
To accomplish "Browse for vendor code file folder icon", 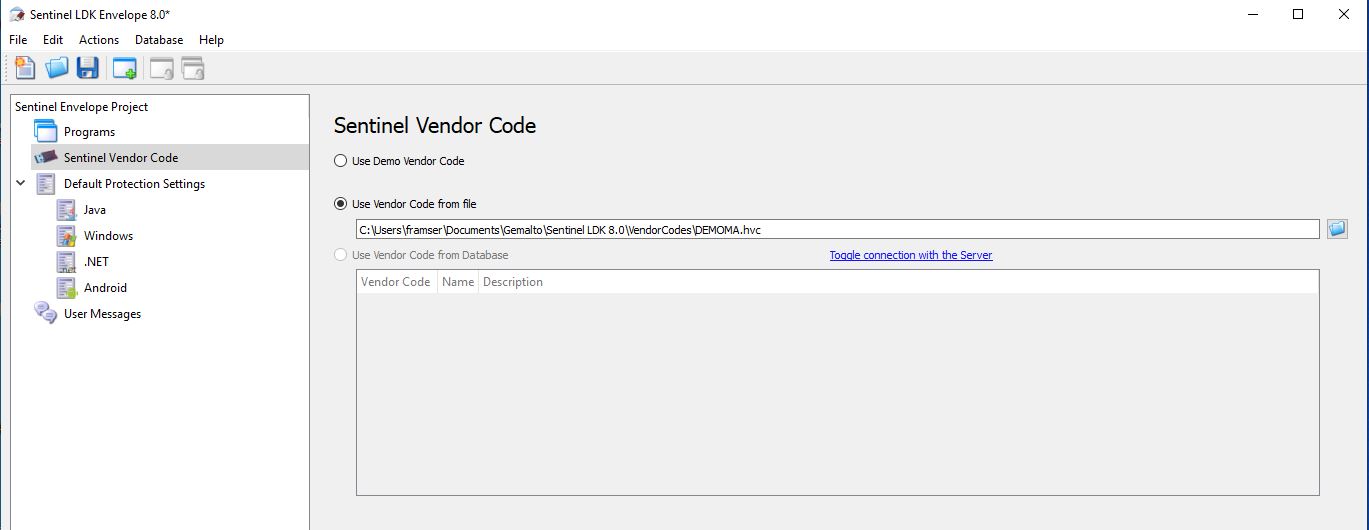I will pyautogui.click(x=1337, y=229).
